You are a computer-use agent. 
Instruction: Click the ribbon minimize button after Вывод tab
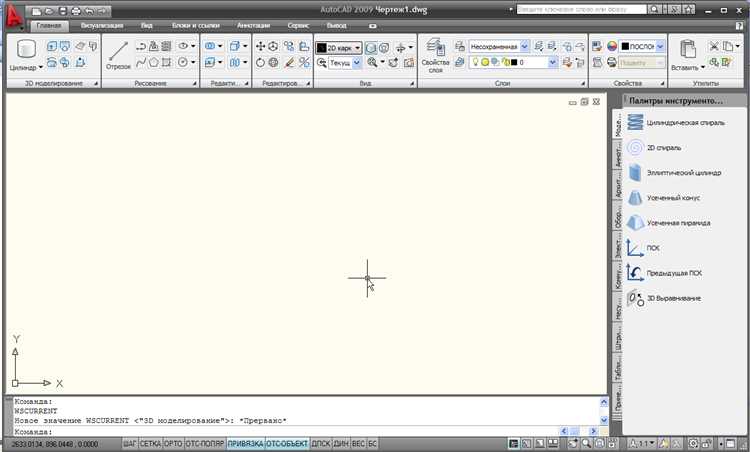click(373, 26)
